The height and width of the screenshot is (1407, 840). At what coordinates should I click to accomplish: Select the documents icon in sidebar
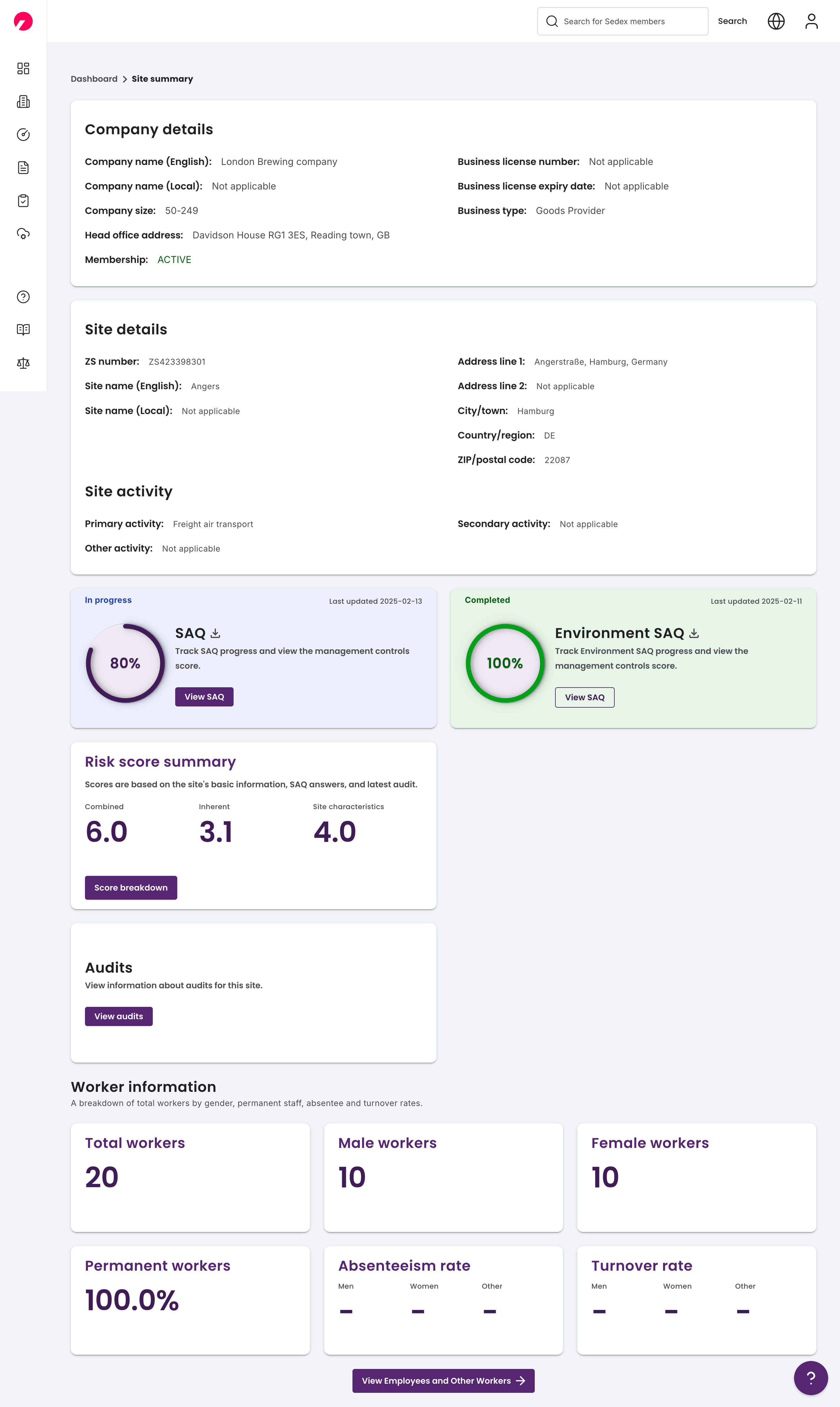point(23,168)
